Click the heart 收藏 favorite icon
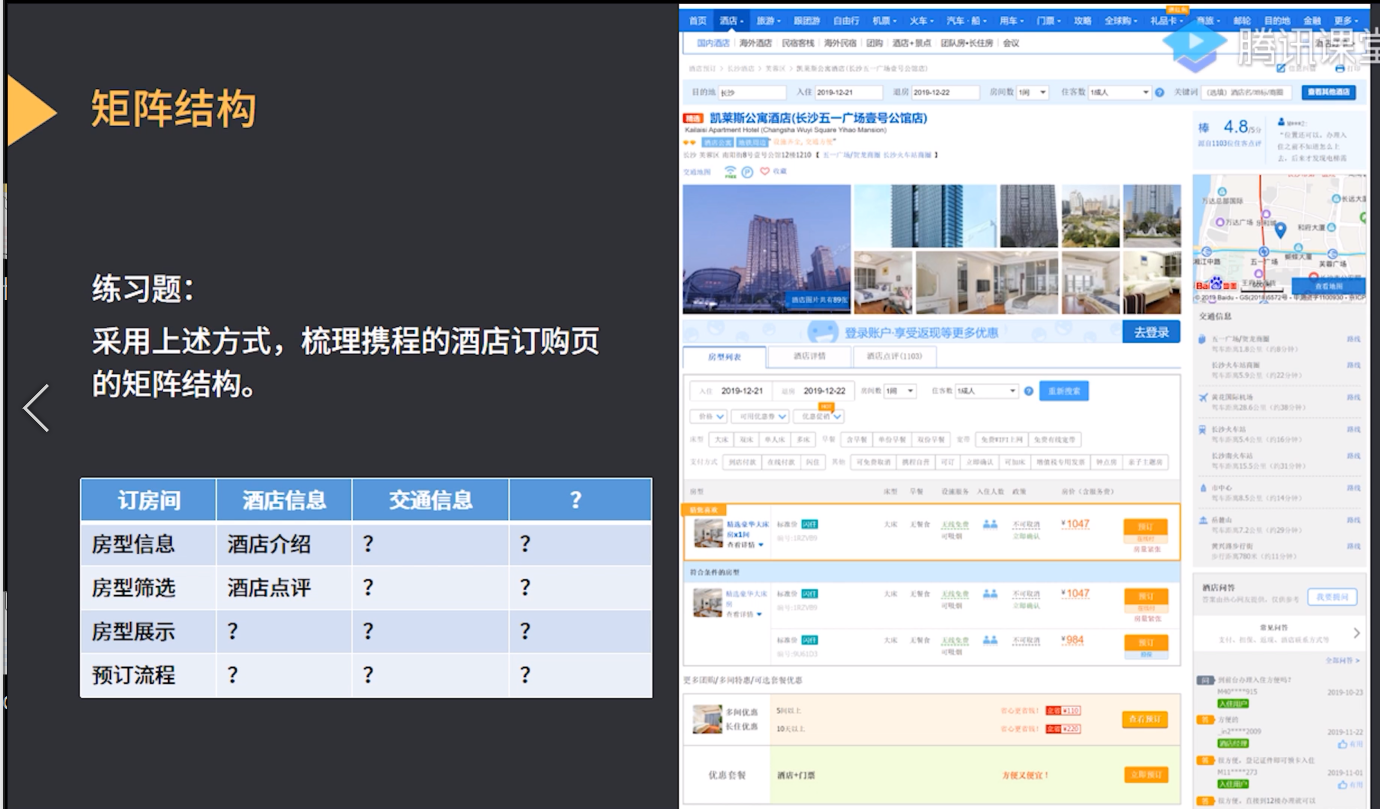This screenshot has width=1380, height=809. [x=765, y=172]
